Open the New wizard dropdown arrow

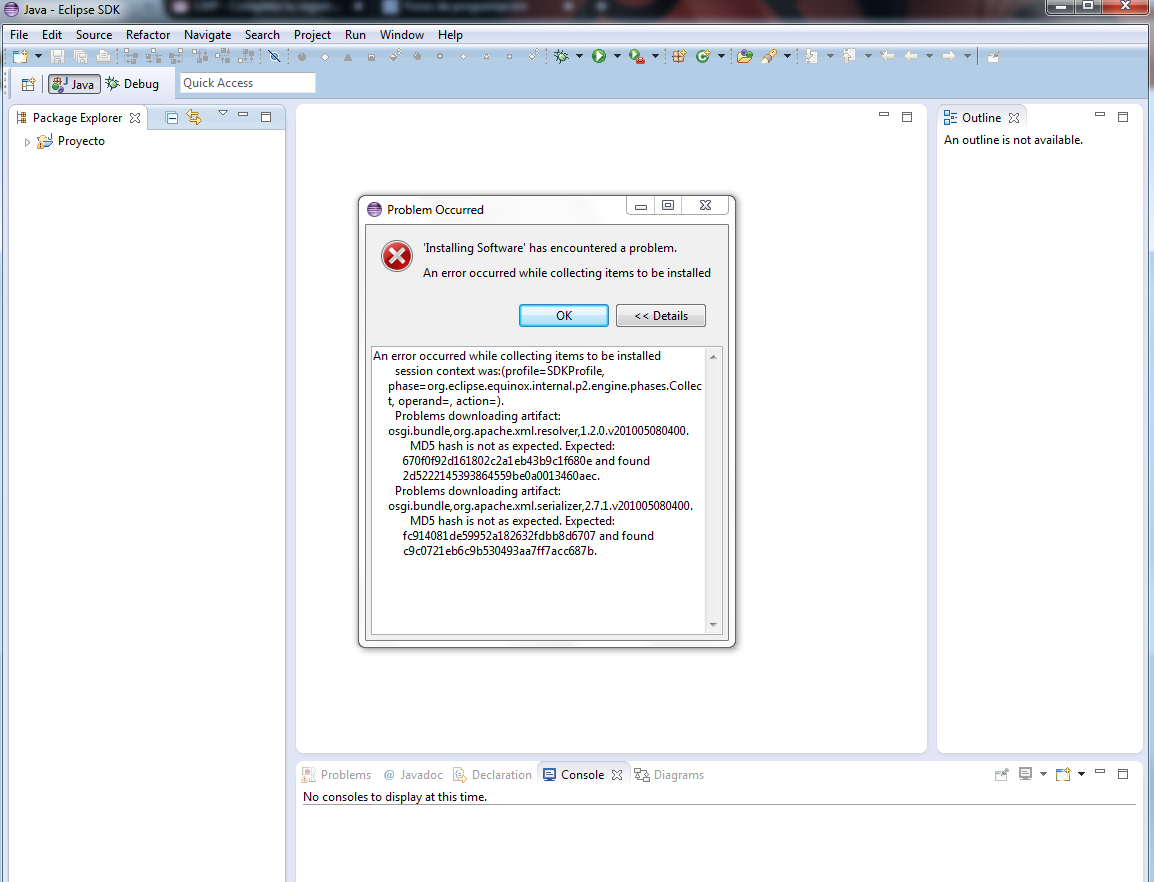38,57
